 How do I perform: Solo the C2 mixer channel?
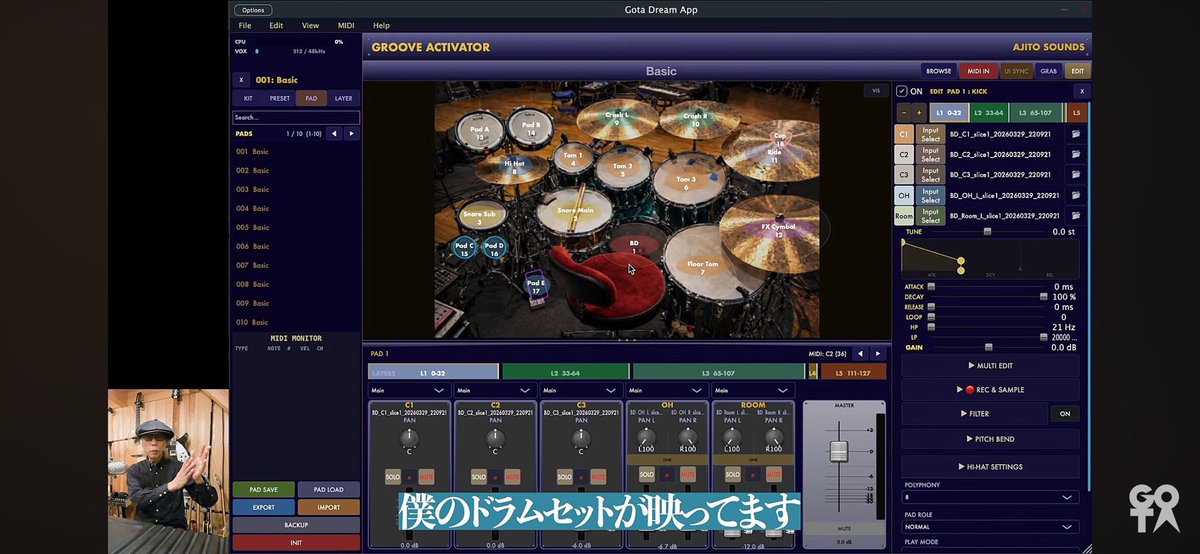pos(479,476)
